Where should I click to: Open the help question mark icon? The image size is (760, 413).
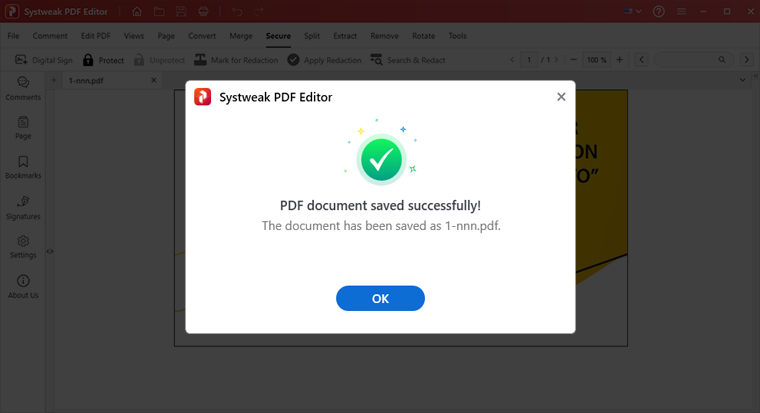coord(658,11)
